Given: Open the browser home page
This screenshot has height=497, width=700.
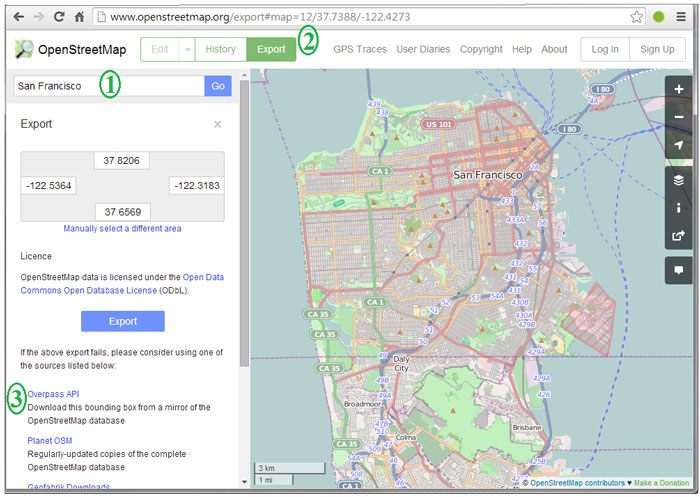Looking at the screenshot, I should [79, 17].
